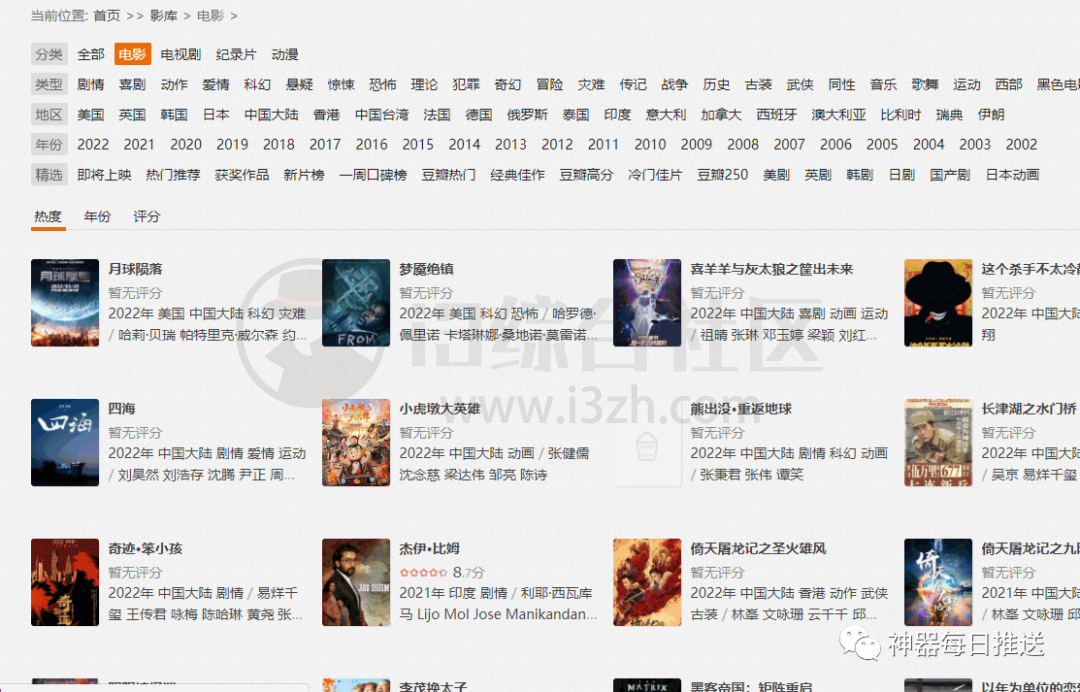Viewport: 1080px width, 692px height.
Task: Filter by region 中国台湾
Action: point(382,114)
